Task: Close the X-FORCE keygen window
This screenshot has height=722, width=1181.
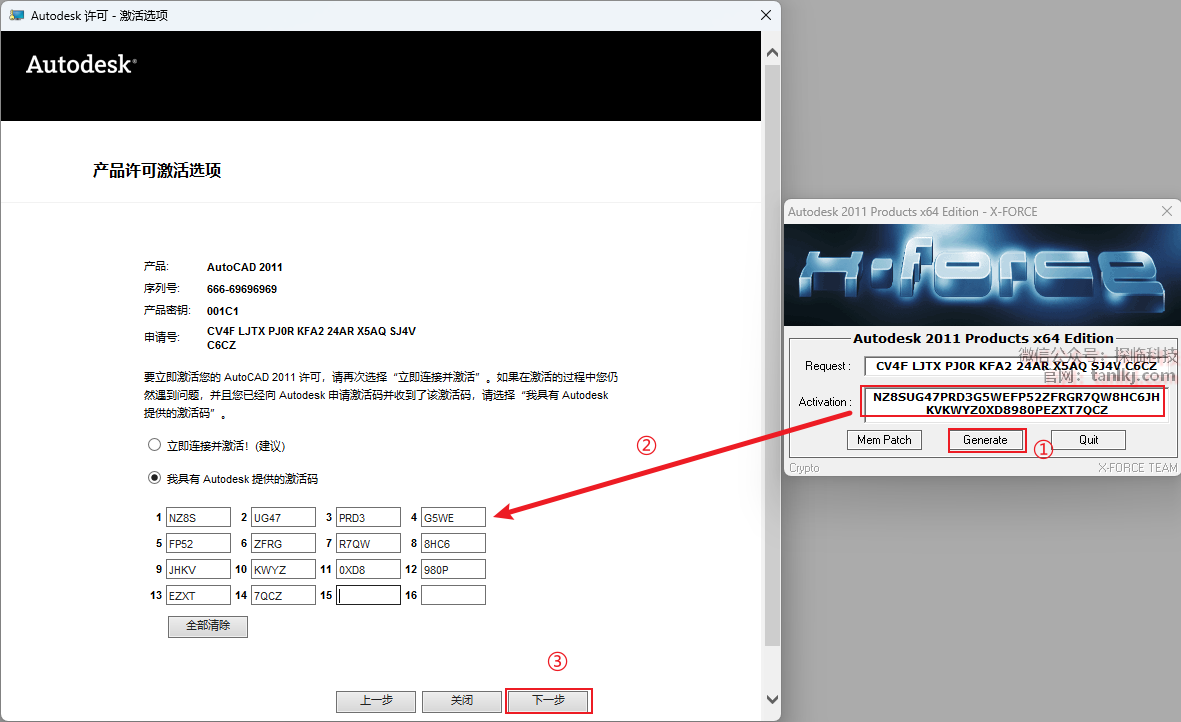Action: (x=1167, y=212)
